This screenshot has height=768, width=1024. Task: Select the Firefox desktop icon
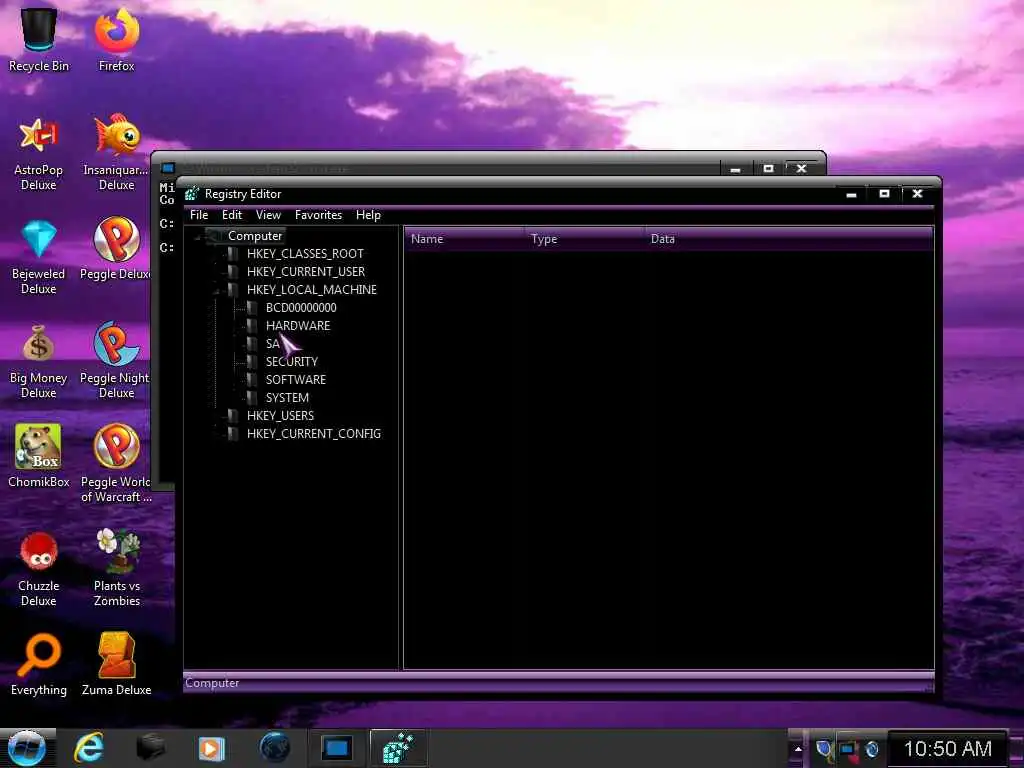(117, 39)
